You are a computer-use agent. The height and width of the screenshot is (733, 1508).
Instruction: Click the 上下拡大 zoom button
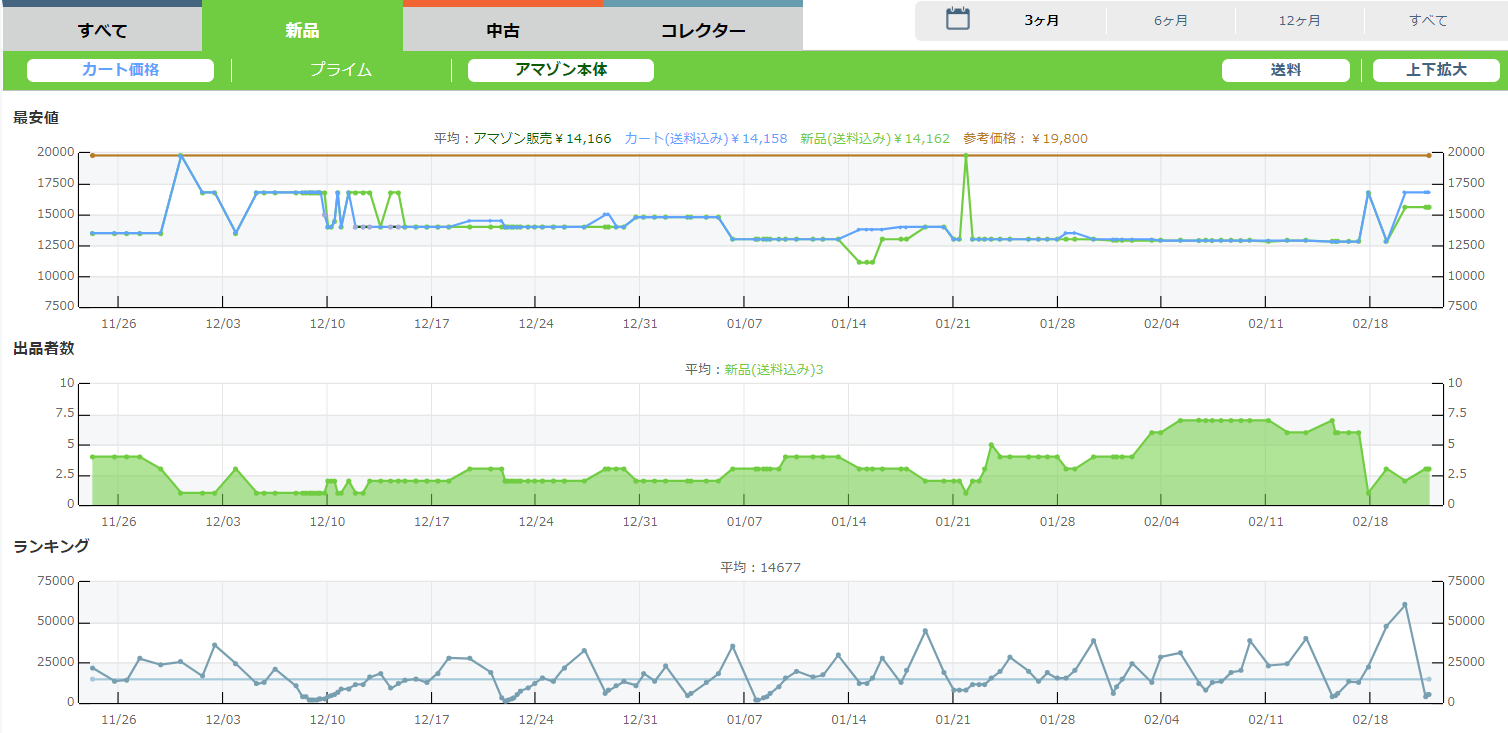(1436, 70)
